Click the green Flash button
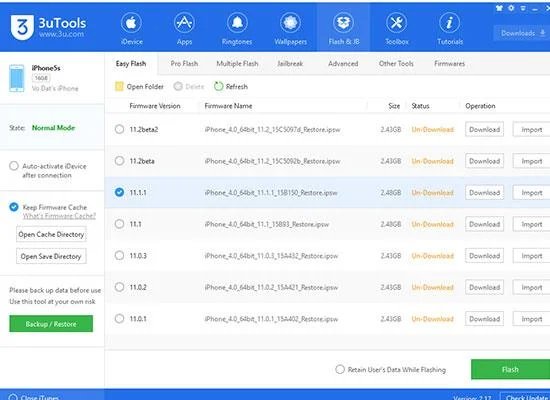 pos(510,369)
